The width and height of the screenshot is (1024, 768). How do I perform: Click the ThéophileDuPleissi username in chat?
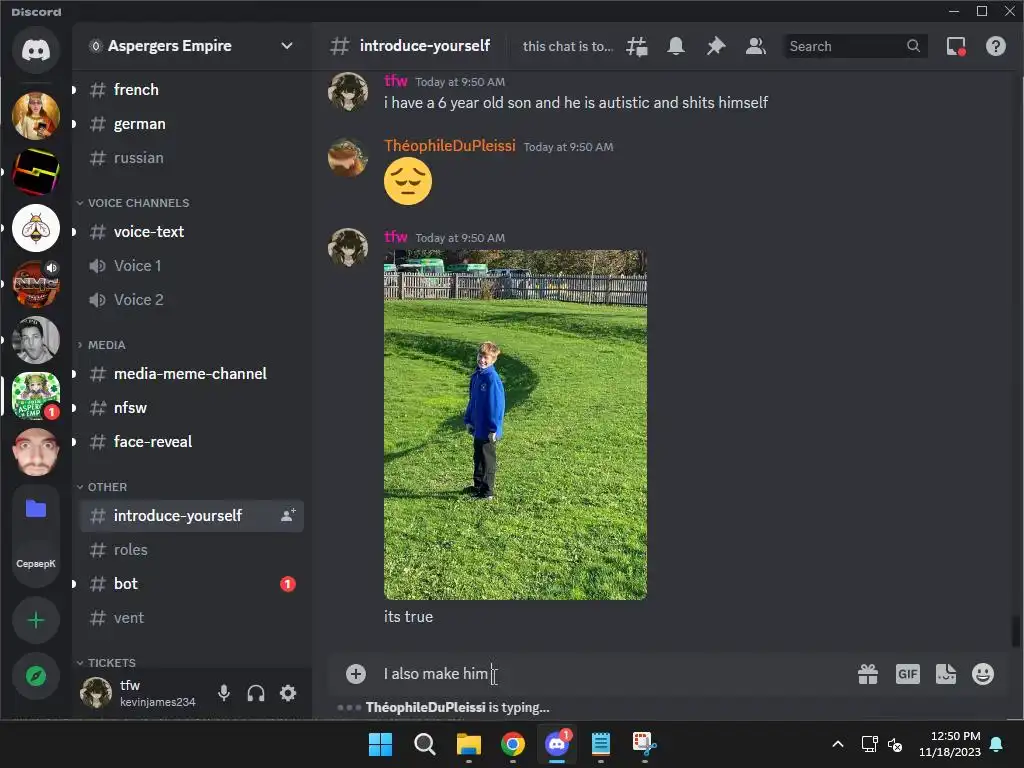click(x=449, y=146)
